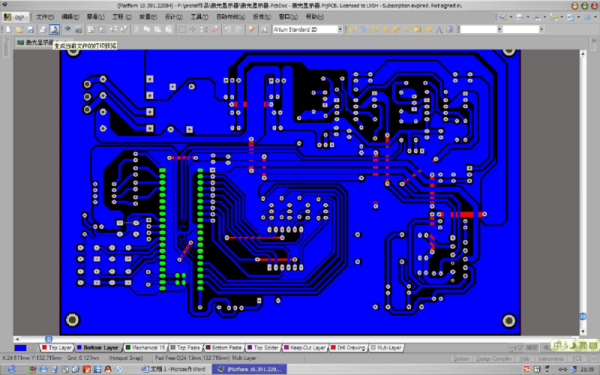Select the Place String 'A' tool
The image size is (600, 375).
pyautogui.click(x=439, y=29)
